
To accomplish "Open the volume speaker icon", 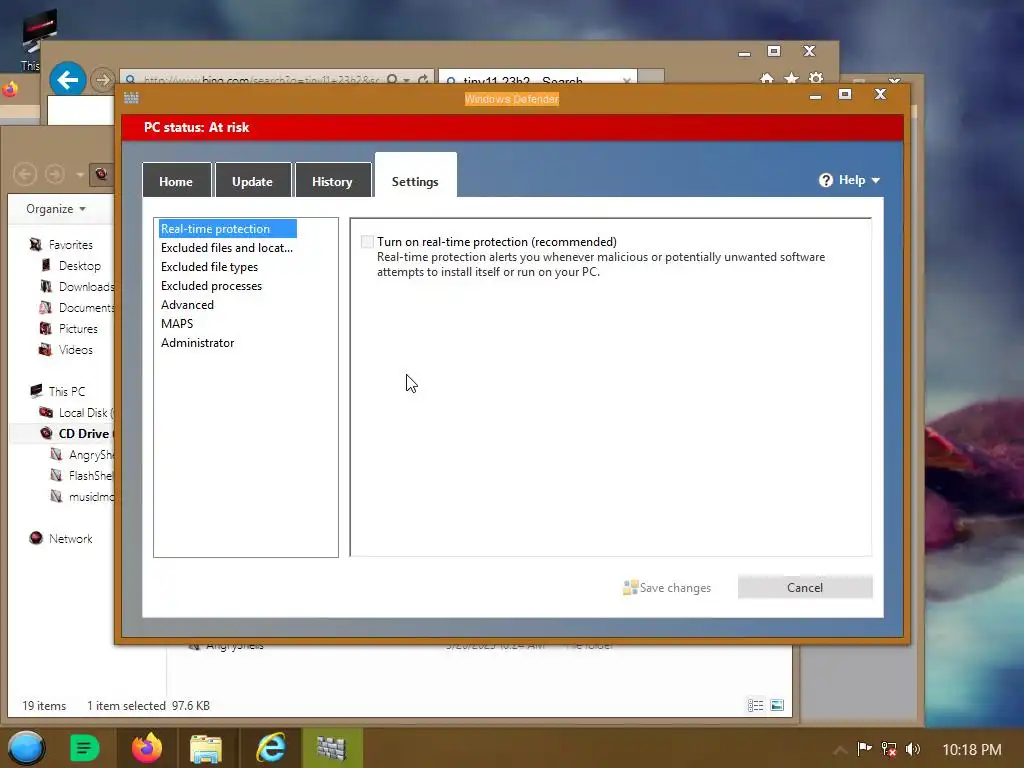I will click(913, 749).
